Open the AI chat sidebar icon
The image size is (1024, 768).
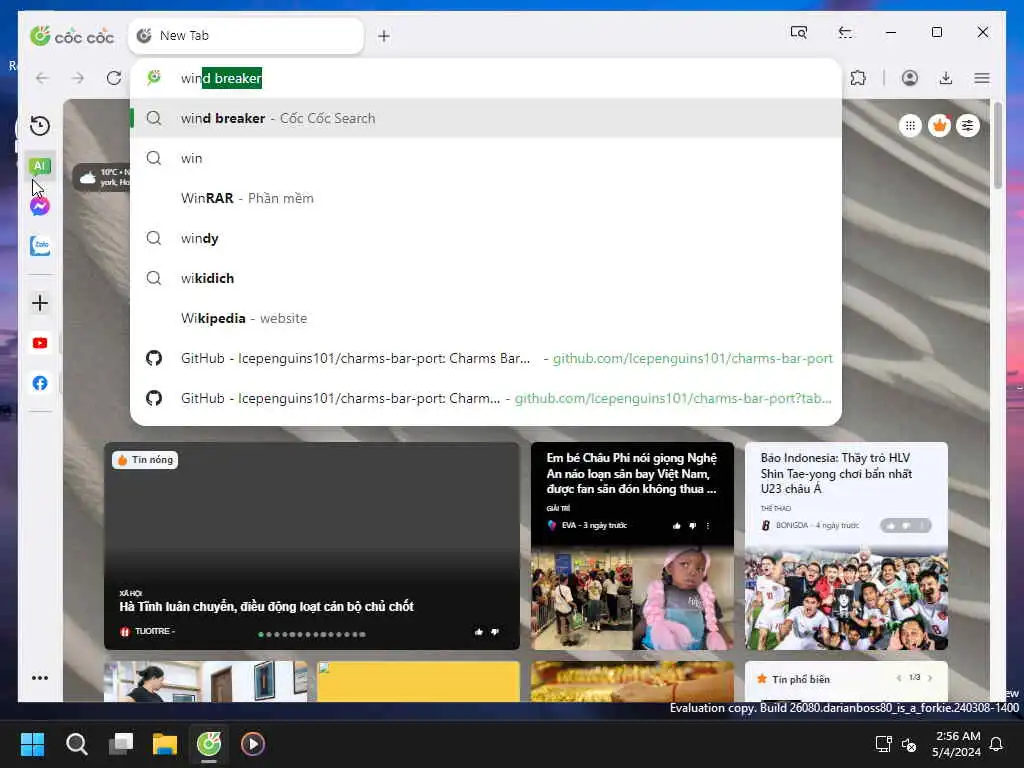click(x=40, y=166)
